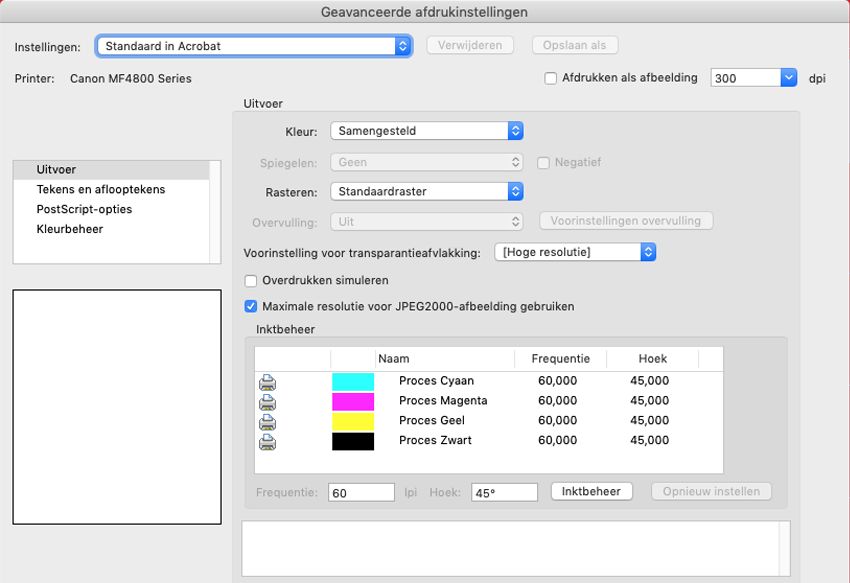
Task: Click the Hoek input field
Action: [x=504, y=492]
